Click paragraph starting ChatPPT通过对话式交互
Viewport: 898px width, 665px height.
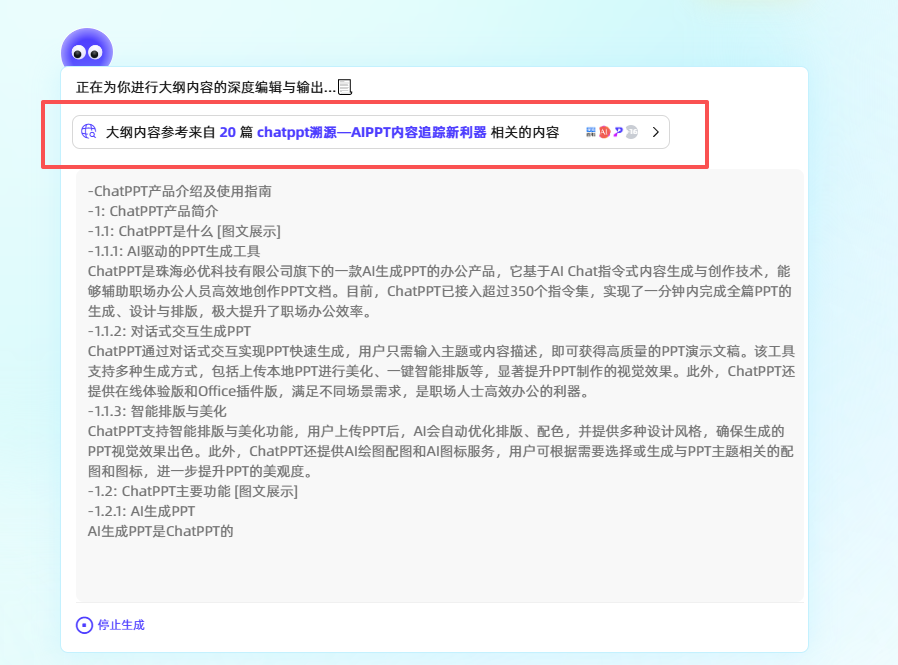pos(441,371)
